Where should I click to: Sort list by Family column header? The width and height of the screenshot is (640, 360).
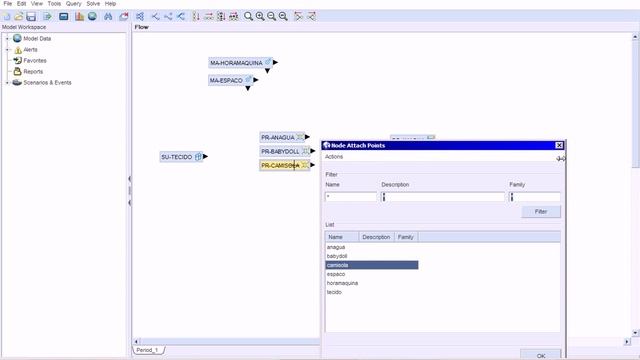tap(406, 237)
